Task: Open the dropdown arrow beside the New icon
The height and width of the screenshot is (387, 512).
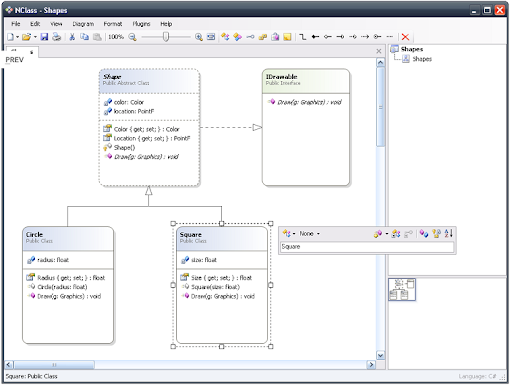Action: 17,37
